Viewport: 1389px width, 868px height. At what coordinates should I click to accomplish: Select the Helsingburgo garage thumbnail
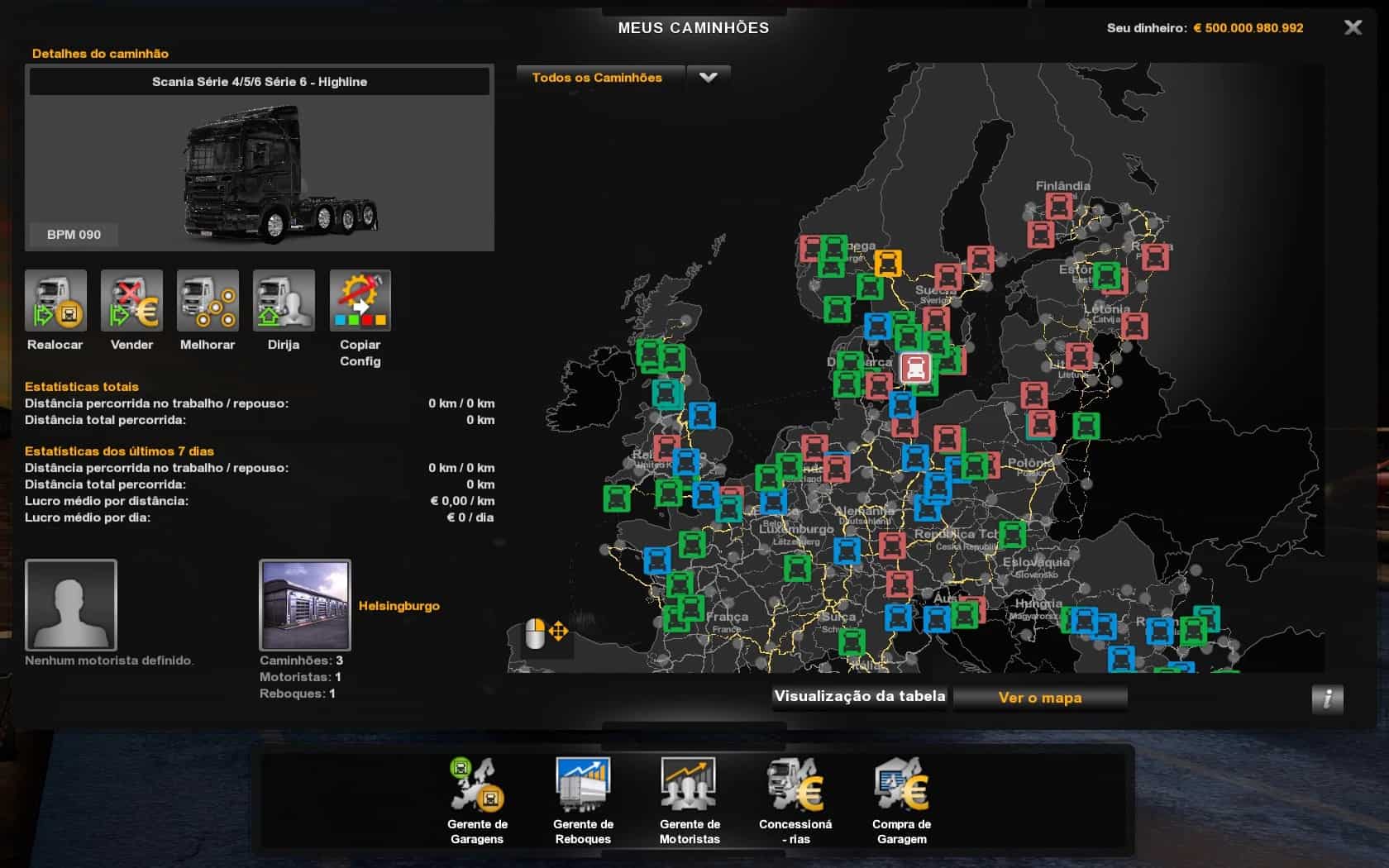point(305,605)
